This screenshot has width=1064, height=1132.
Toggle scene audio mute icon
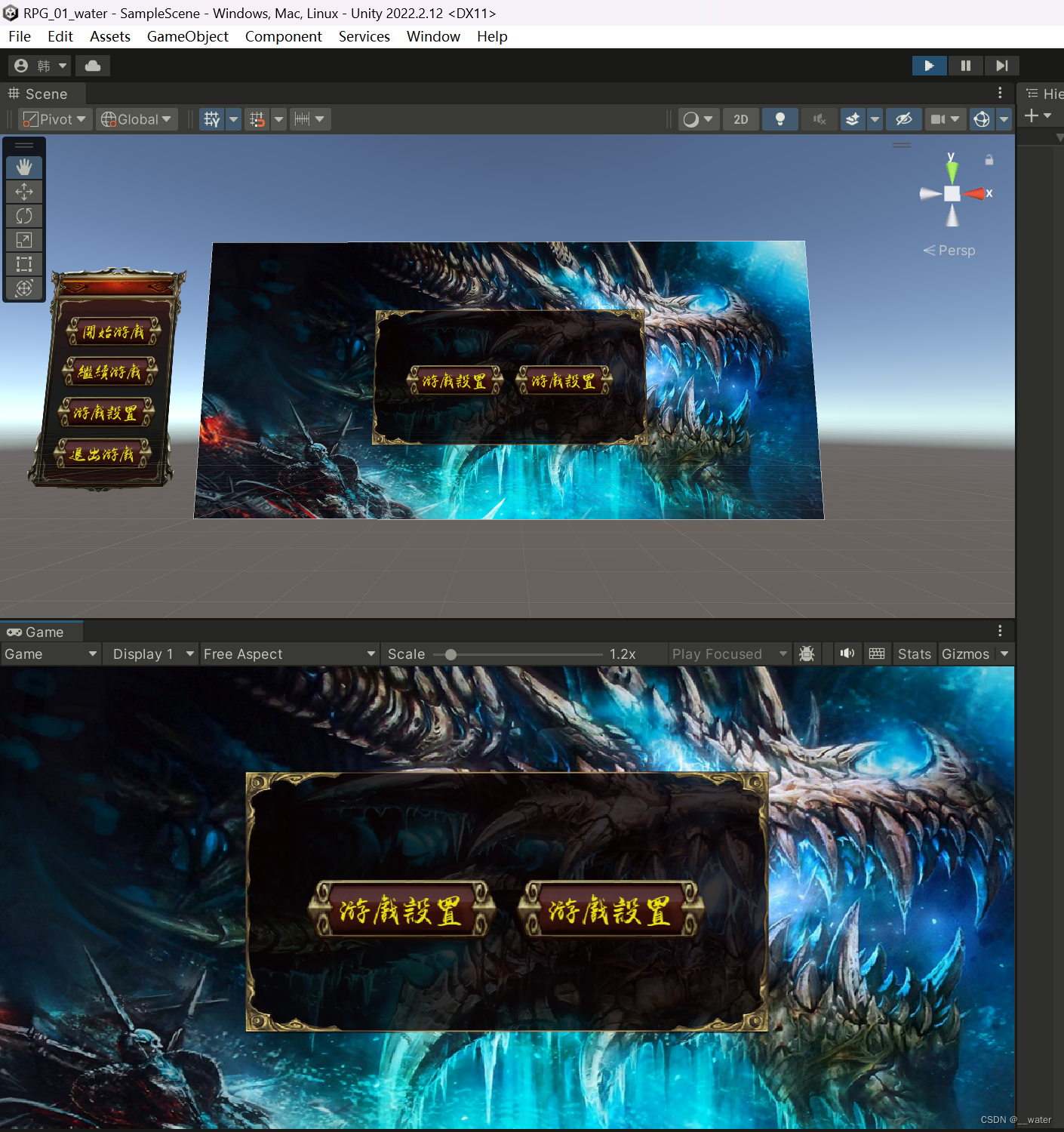[x=820, y=119]
